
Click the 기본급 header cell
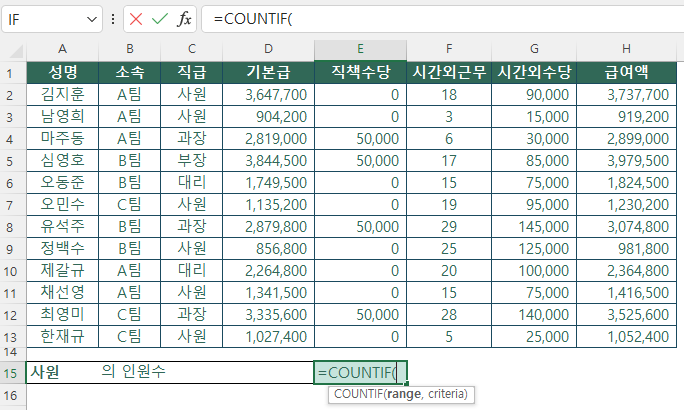[268, 72]
